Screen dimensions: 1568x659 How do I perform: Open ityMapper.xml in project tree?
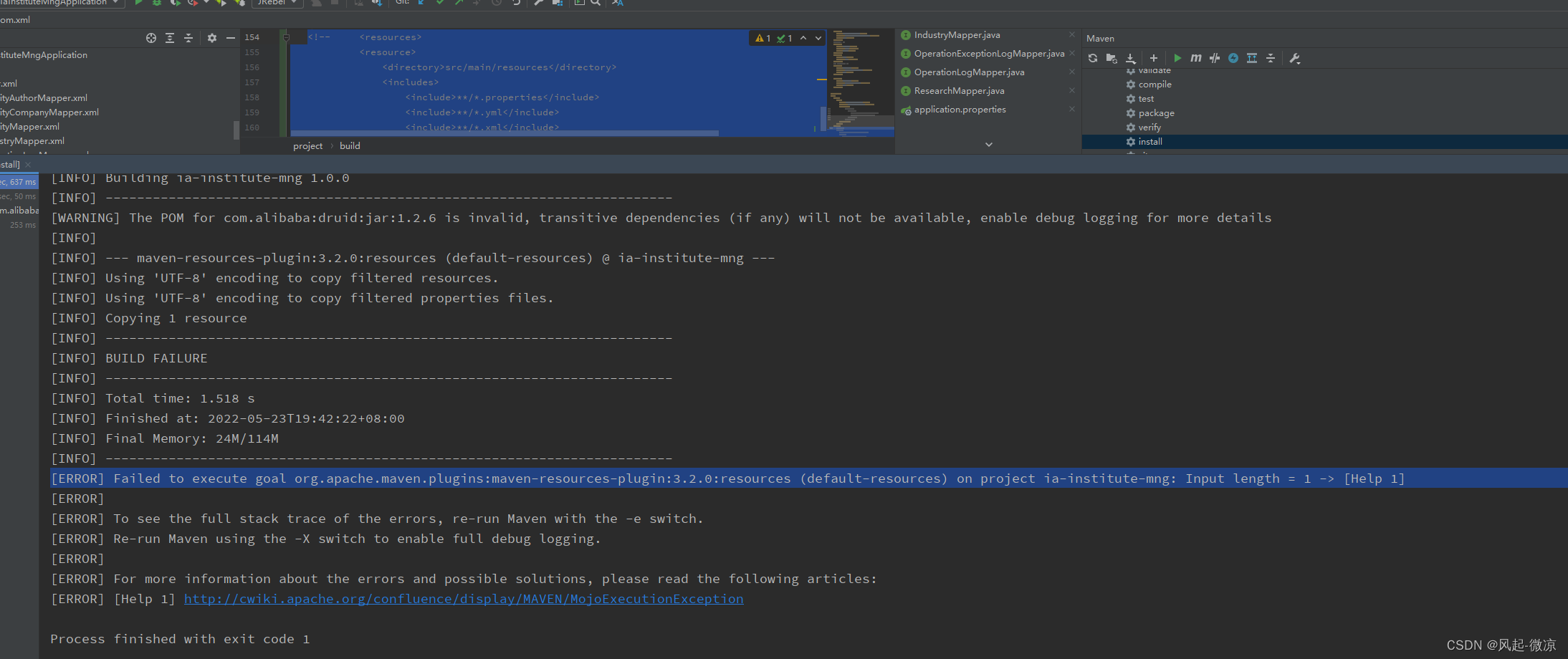(x=29, y=127)
